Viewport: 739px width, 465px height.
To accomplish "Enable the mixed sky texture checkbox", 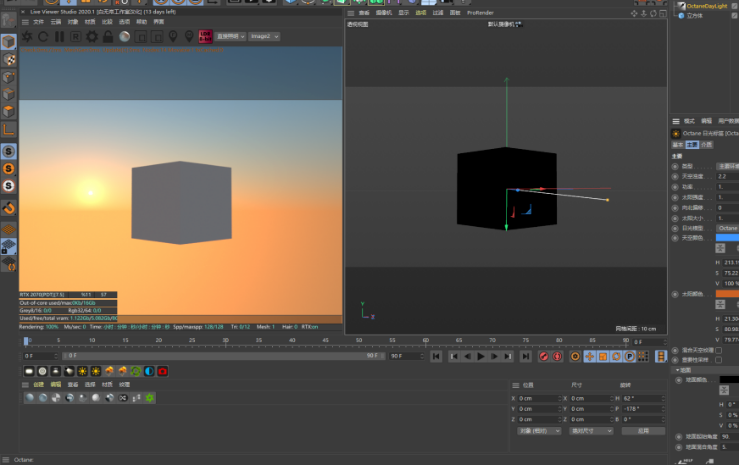I will [718, 349].
